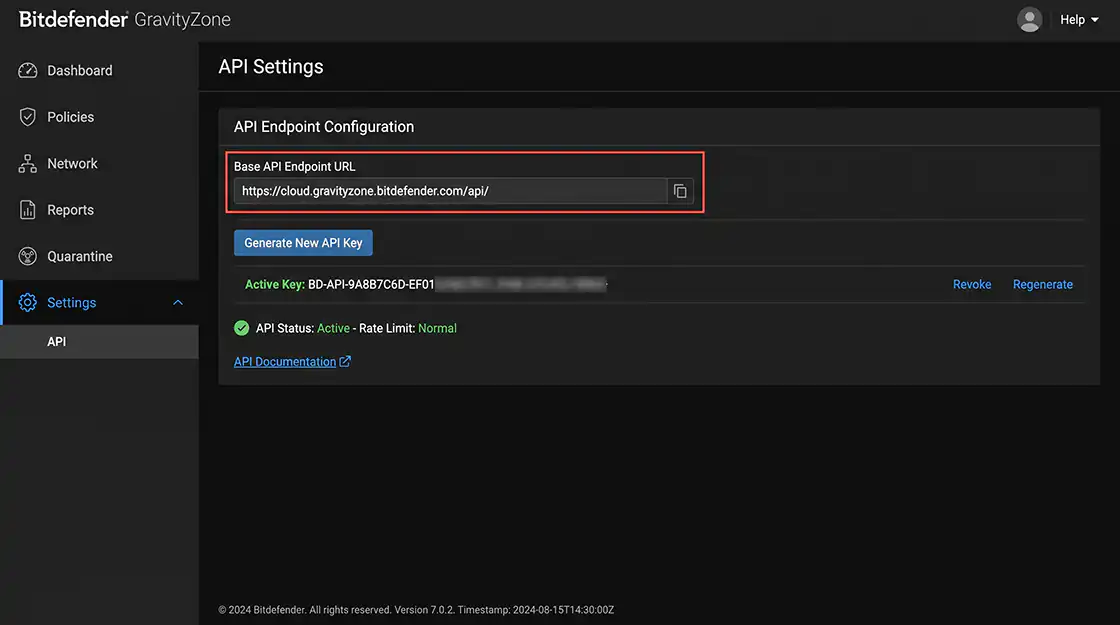1120x625 pixels.
Task: Revoke the active API key
Action: 971,284
